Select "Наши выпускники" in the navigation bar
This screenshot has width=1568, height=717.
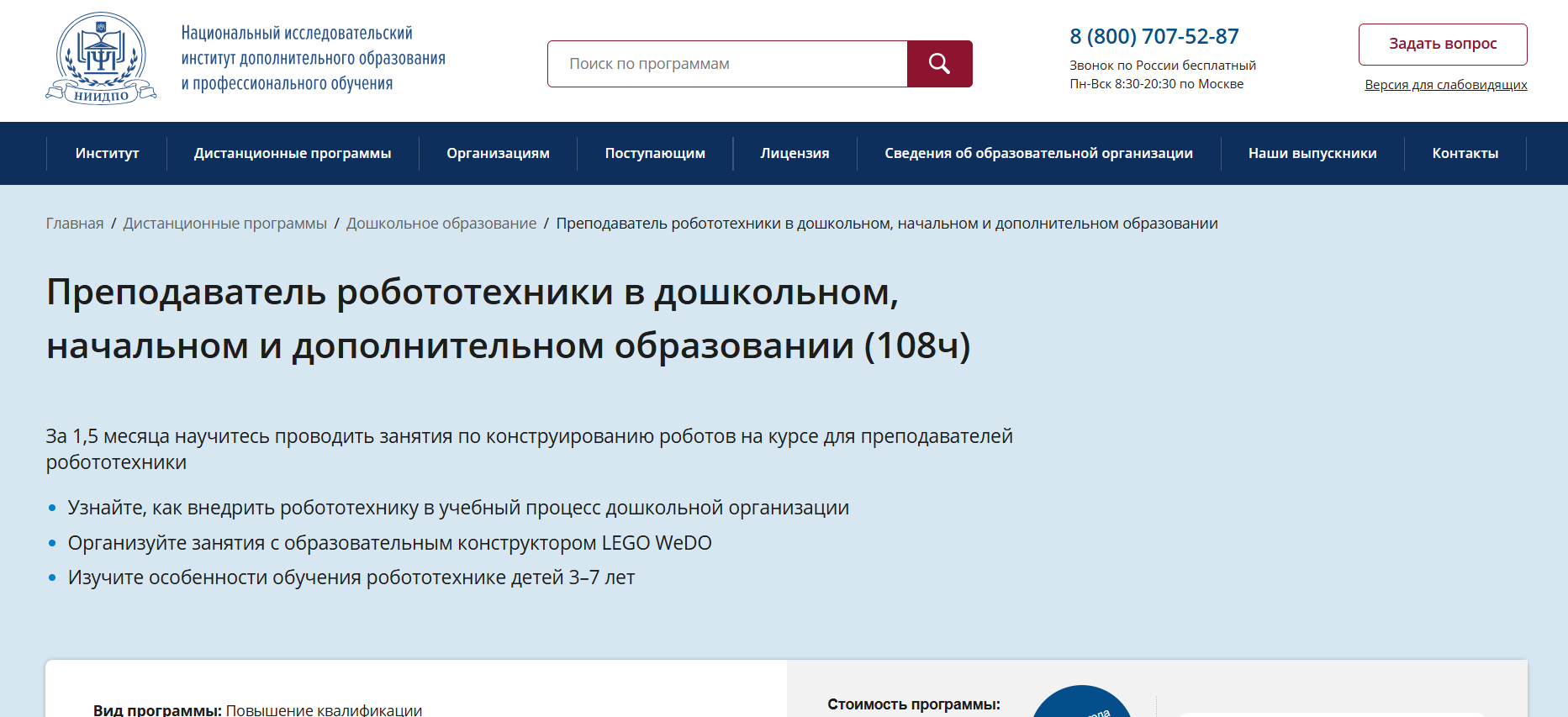click(x=1312, y=153)
